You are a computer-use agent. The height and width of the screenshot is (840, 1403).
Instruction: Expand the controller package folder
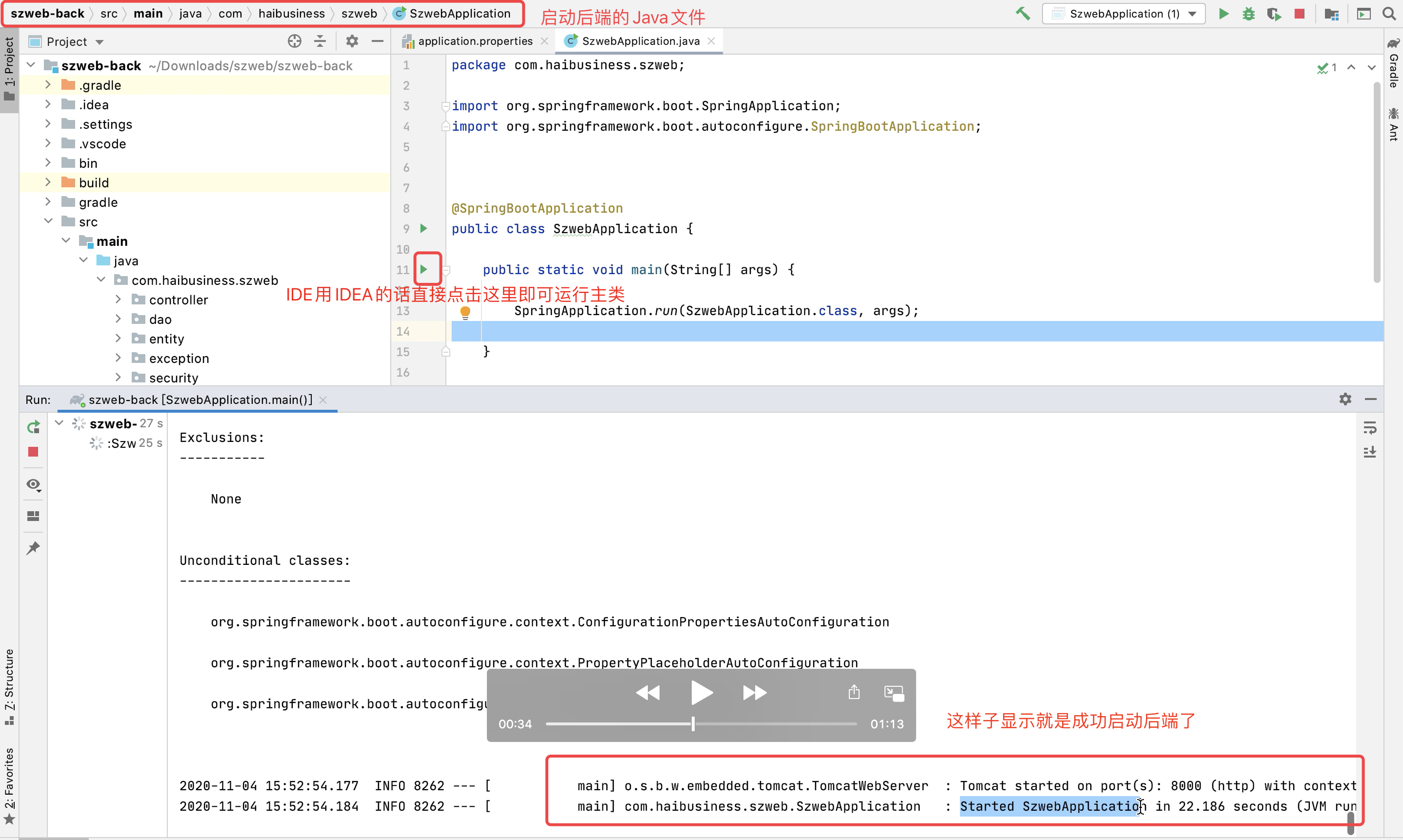118,300
